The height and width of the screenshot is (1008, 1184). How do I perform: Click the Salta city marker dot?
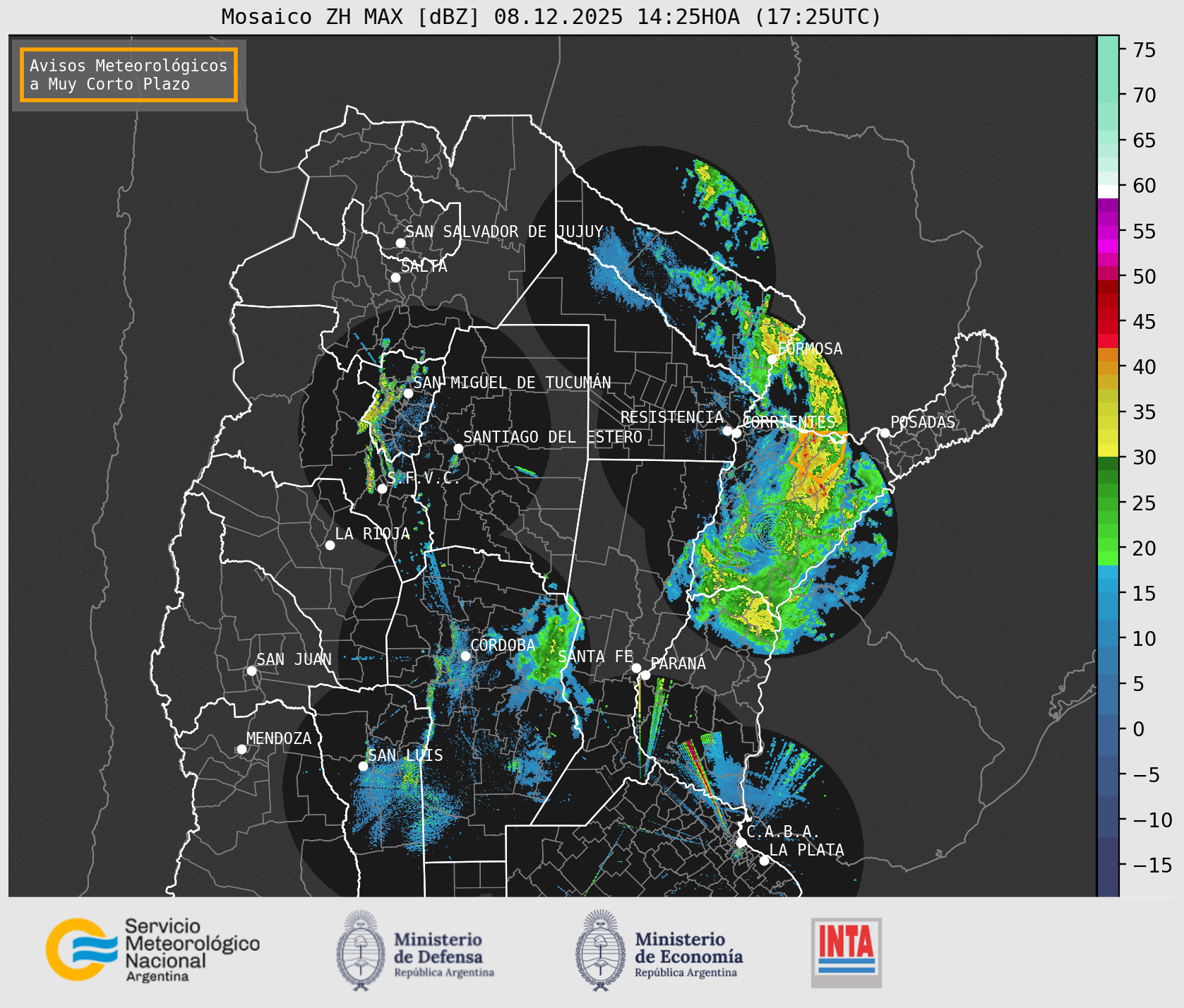click(396, 277)
